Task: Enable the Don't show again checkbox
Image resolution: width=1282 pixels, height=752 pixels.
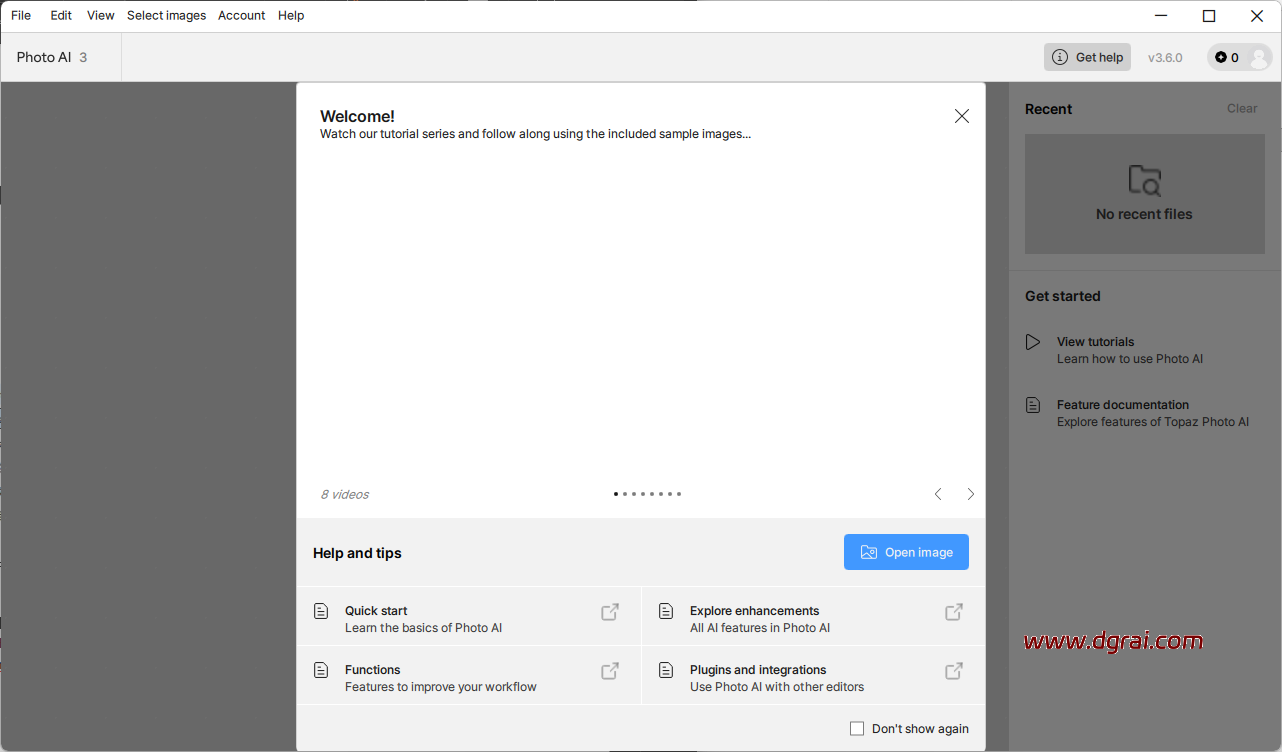Action: click(857, 729)
